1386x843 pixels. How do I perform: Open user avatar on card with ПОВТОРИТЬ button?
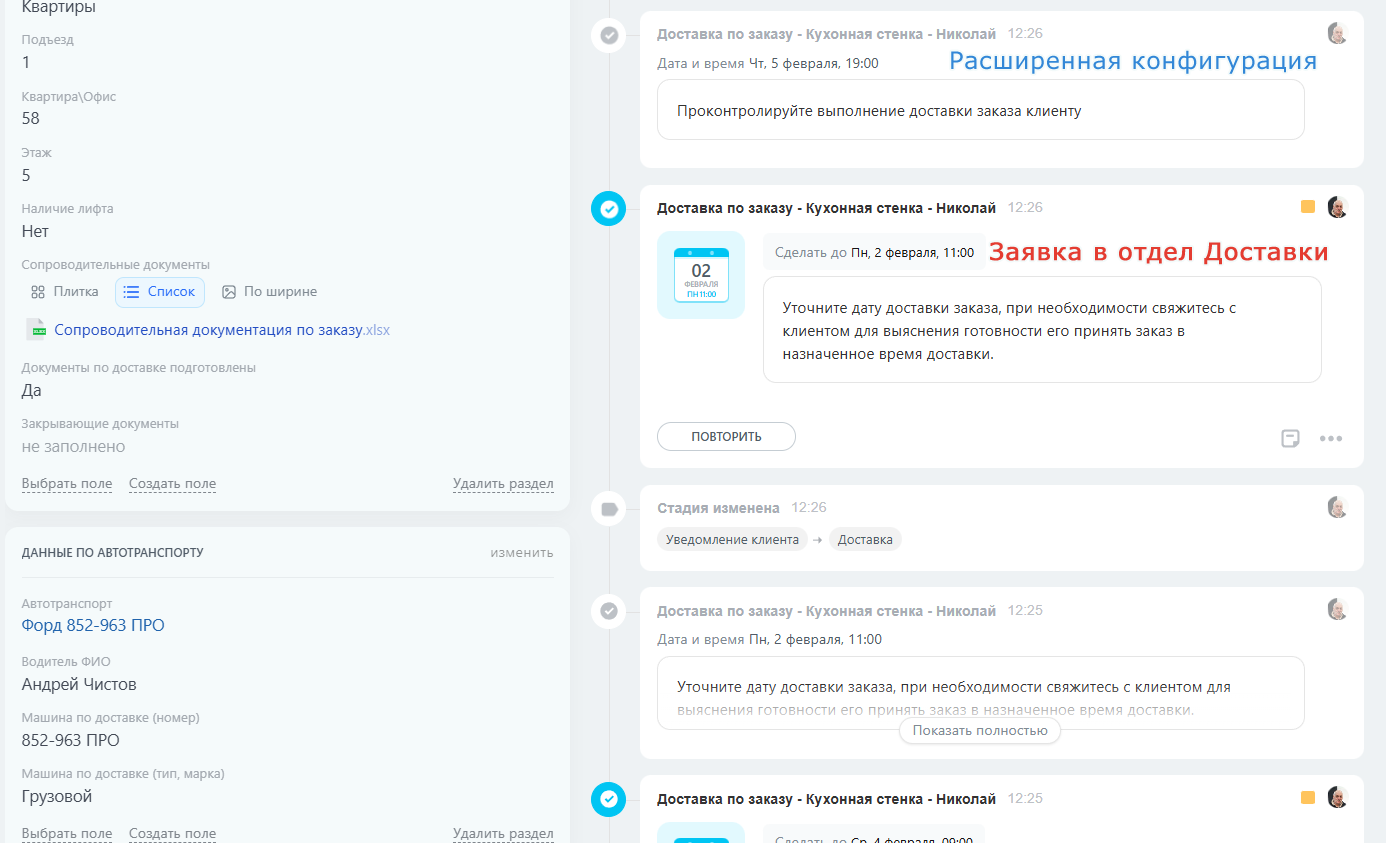(x=1337, y=207)
